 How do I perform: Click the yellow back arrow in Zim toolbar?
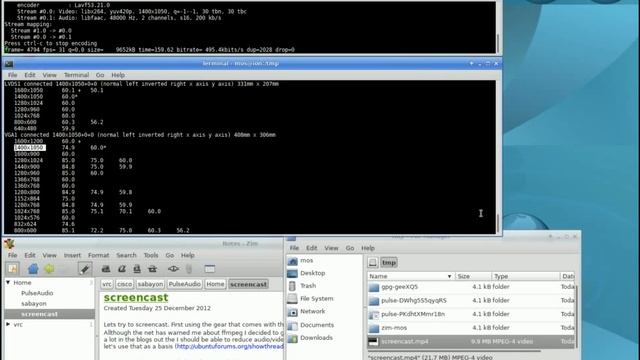(49, 269)
